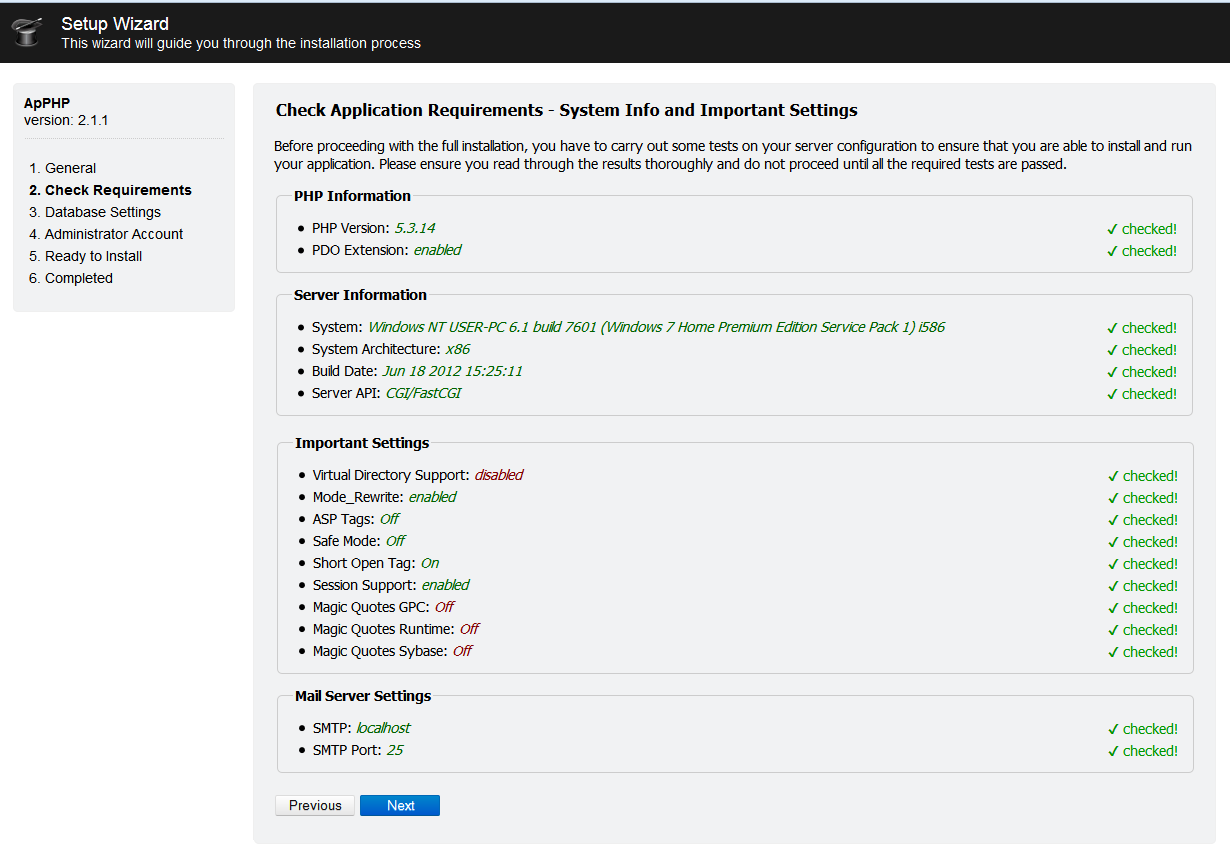Click the checkmark icon for System Architecture
This screenshot has height=856, width=1230.
[x=1112, y=350]
